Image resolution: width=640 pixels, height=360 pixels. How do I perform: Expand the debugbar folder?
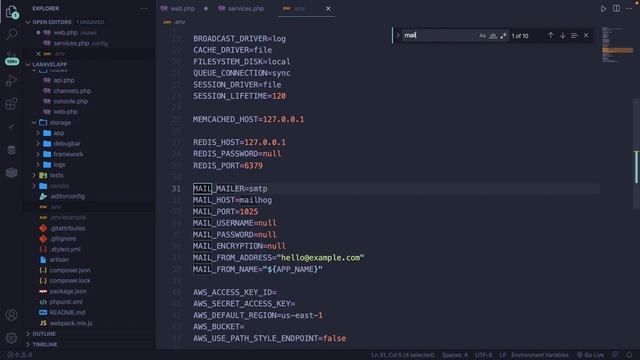click(x=38, y=144)
